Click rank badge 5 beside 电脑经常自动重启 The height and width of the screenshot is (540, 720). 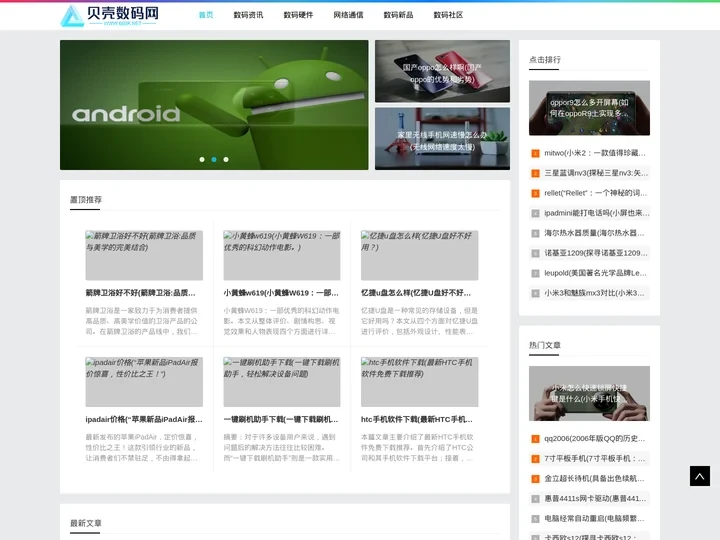click(x=535, y=519)
